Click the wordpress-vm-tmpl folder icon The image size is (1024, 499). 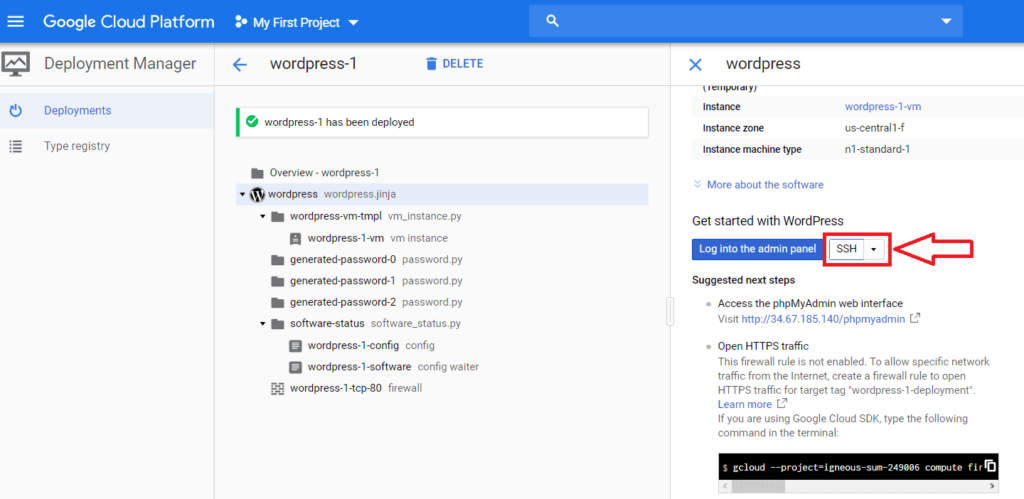[x=278, y=216]
